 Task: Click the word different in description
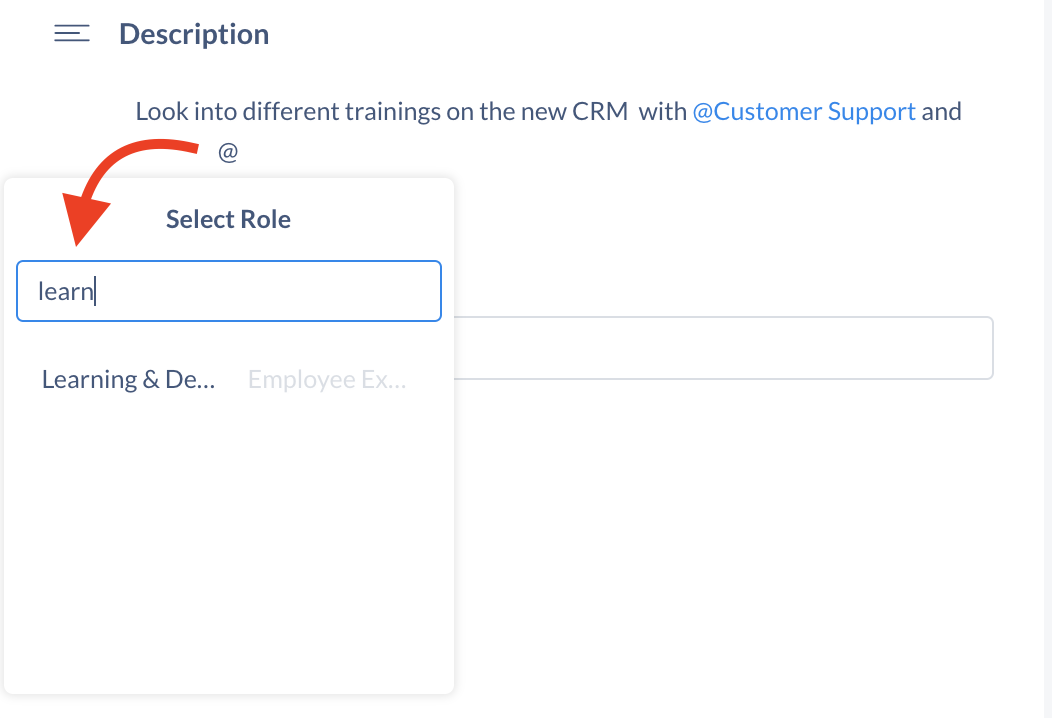(291, 111)
